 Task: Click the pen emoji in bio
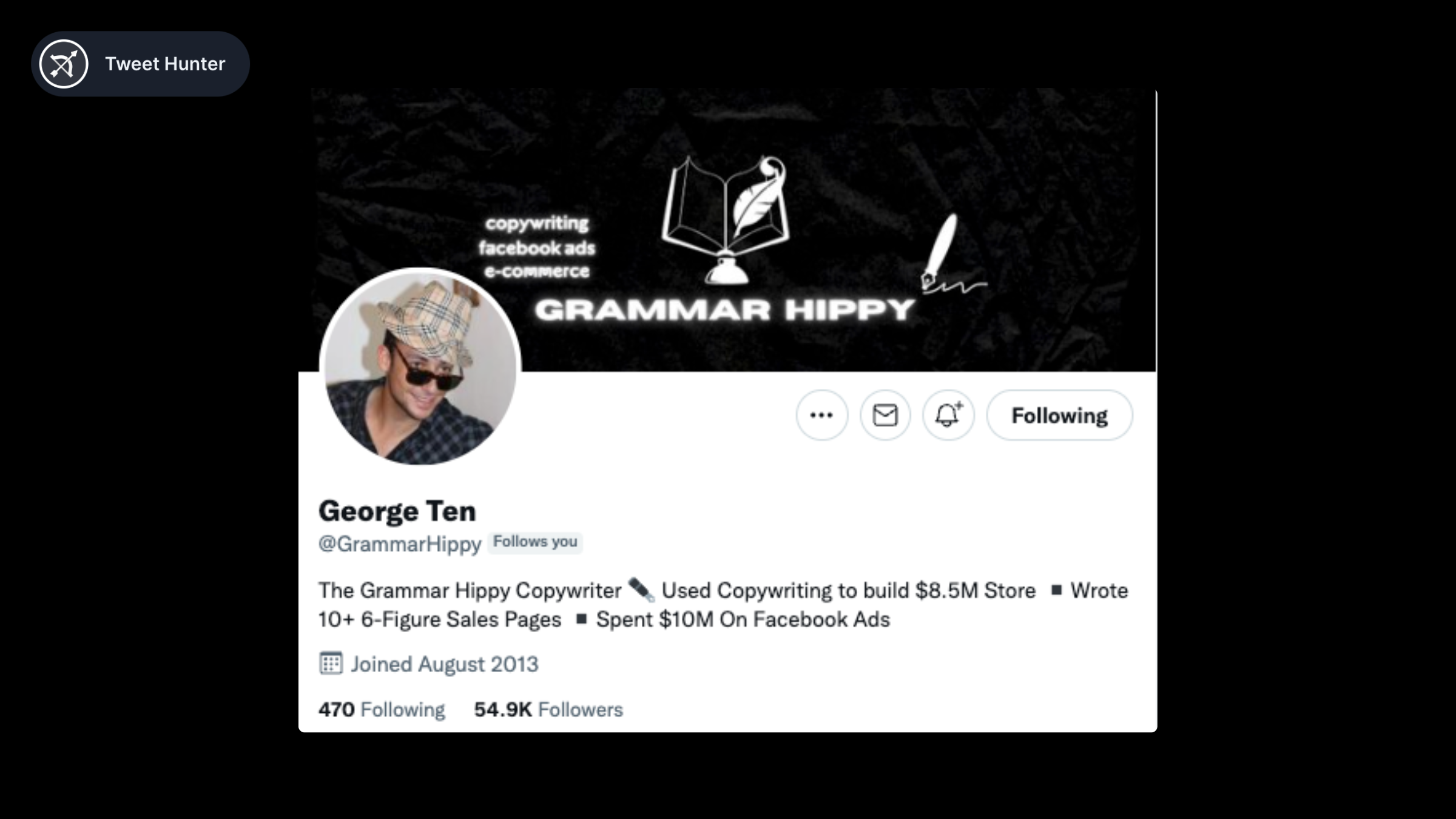[641, 590]
